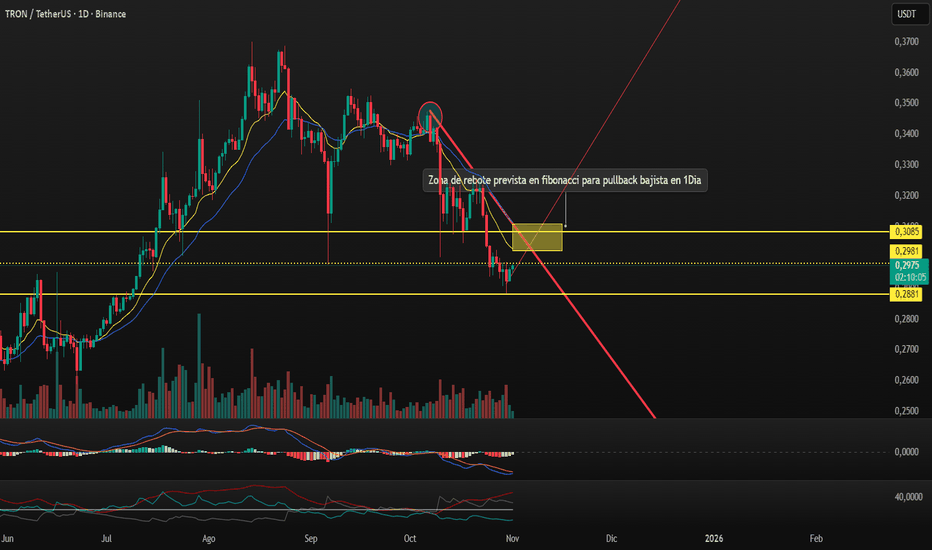The image size is (932, 550).
Task: Click the Feb time axis label
Action: (x=816, y=539)
